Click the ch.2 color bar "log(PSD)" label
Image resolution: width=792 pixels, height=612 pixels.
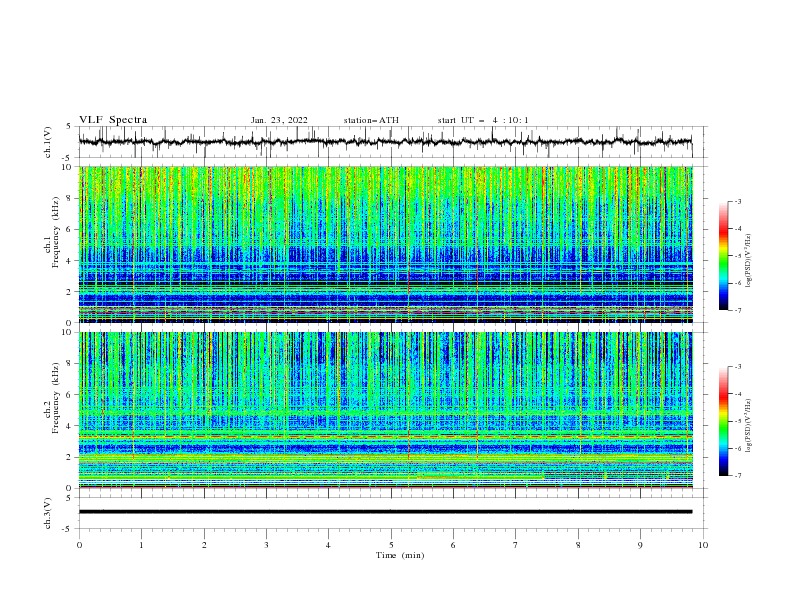(749, 426)
